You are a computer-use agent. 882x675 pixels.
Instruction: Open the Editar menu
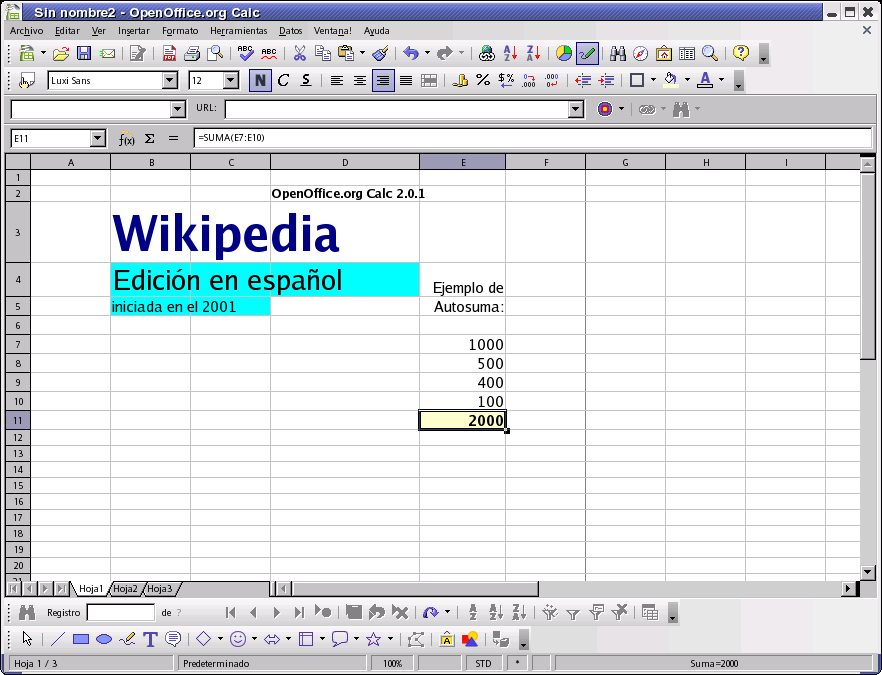pos(67,31)
